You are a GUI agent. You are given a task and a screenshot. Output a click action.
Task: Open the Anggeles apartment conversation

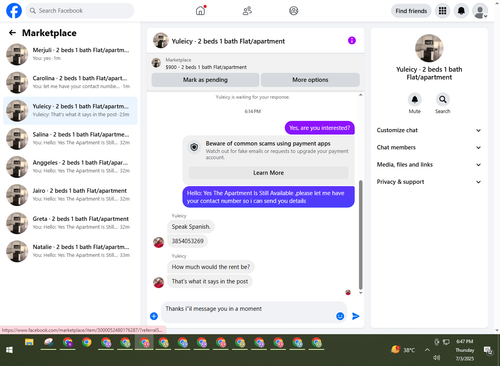point(70,167)
